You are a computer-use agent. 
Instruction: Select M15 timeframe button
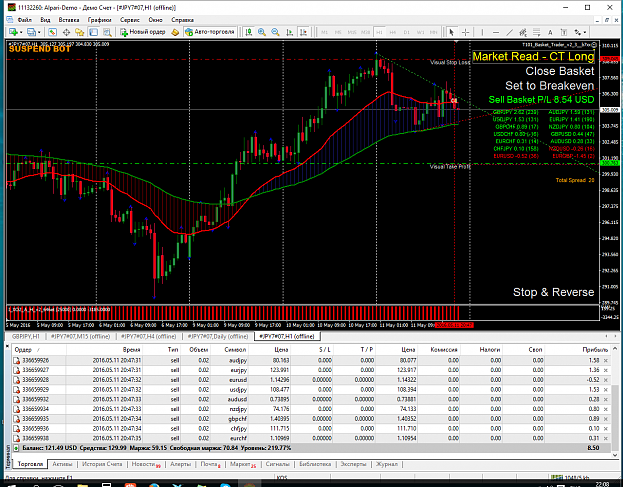pos(352,32)
